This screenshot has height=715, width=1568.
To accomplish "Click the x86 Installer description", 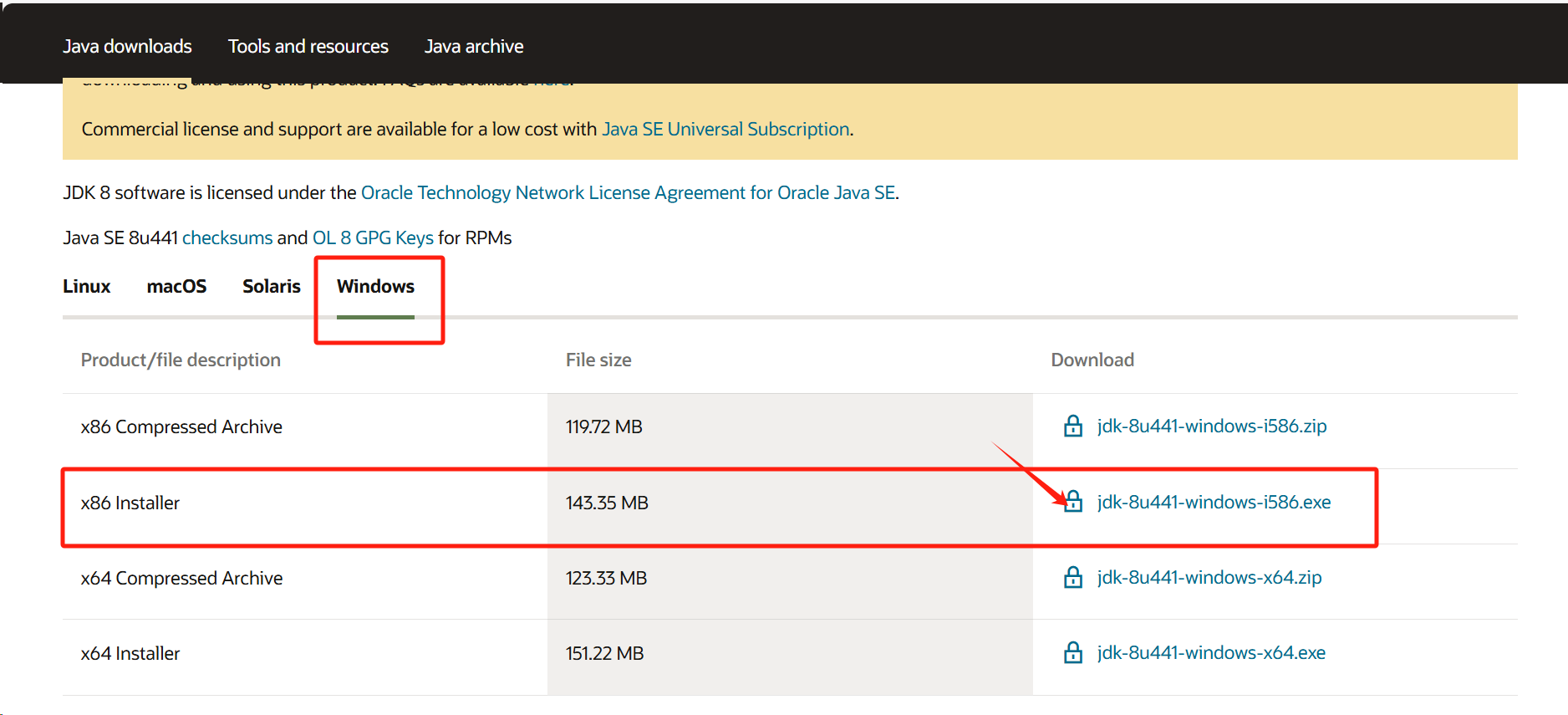I will coord(130,503).
